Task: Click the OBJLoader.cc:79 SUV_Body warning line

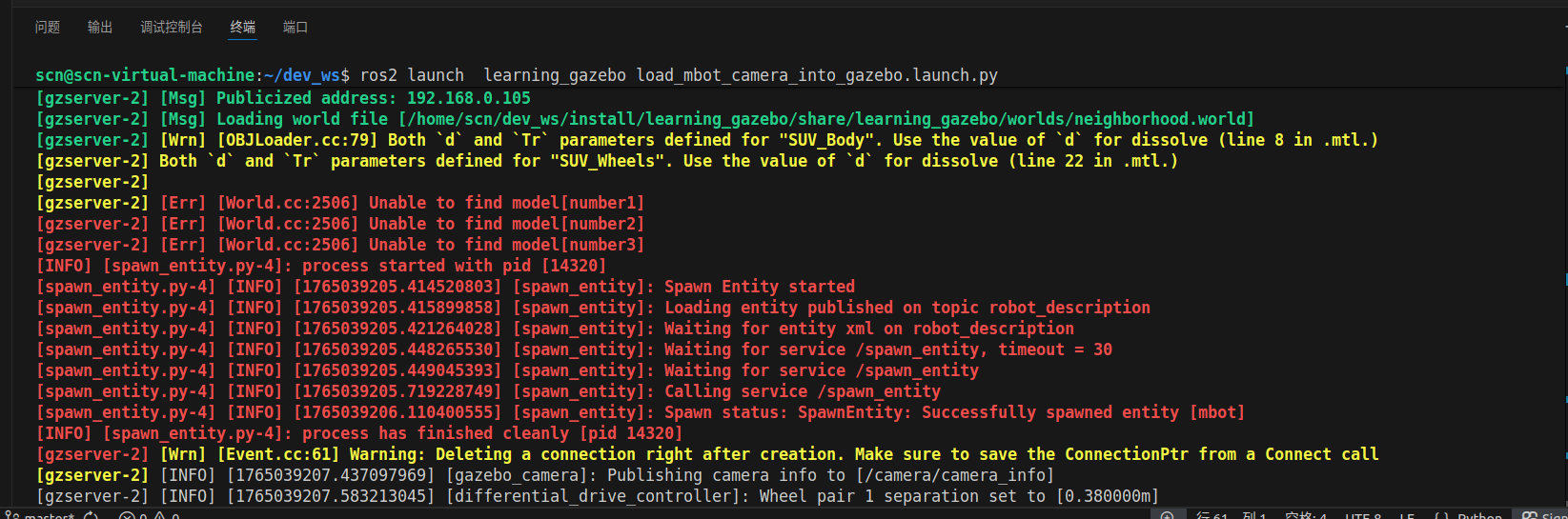Action: [x=707, y=140]
